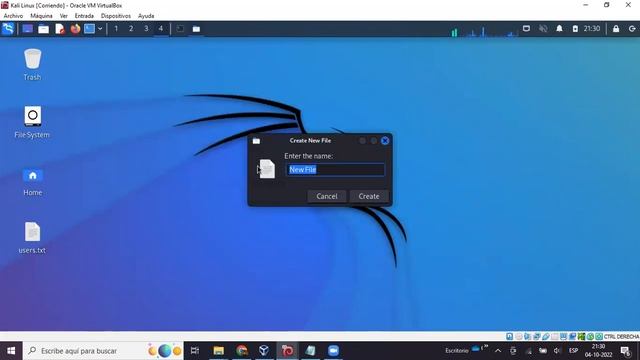Image resolution: width=640 pixels, height=360 pixels.
Task: Click VirtualBox hard disk activity status icon
Action: pyautogui.click(x=509, y=336)
